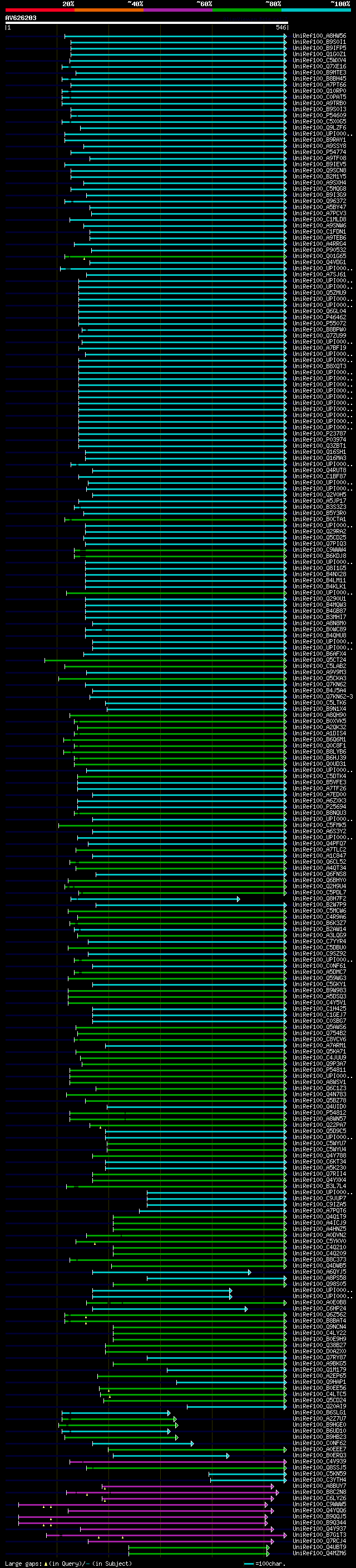
Task: Open hit UniRef100_Q4MZM6
Action: click(x=319, y=1554)
